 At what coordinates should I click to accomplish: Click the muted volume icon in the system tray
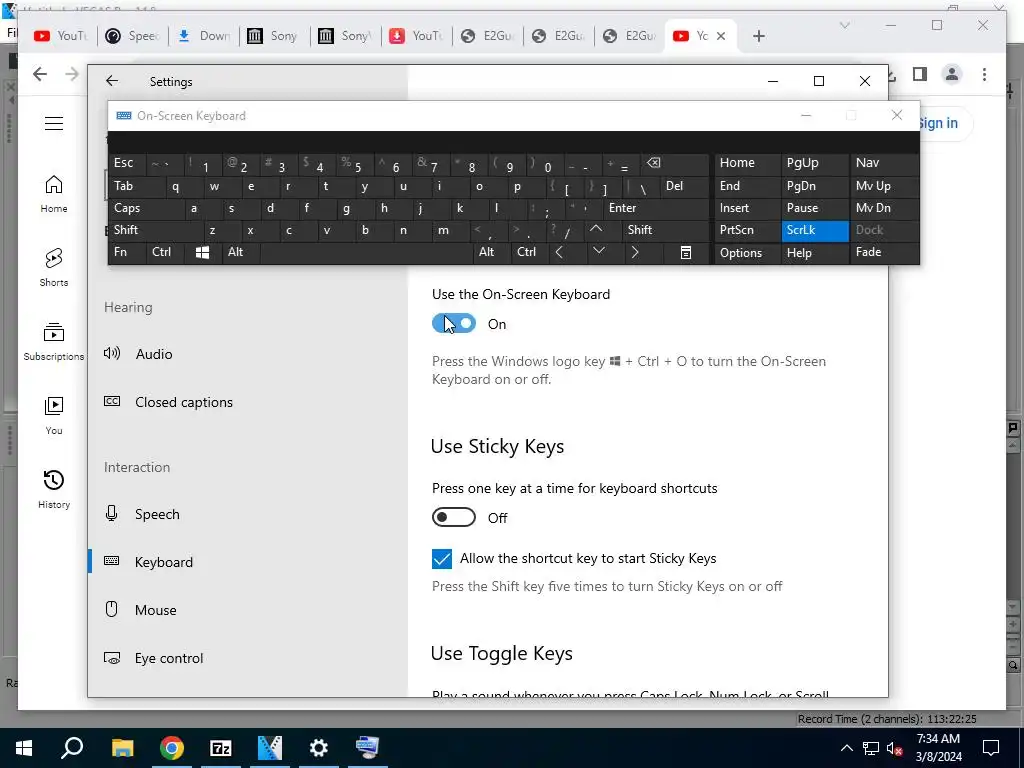click(894, 748)
